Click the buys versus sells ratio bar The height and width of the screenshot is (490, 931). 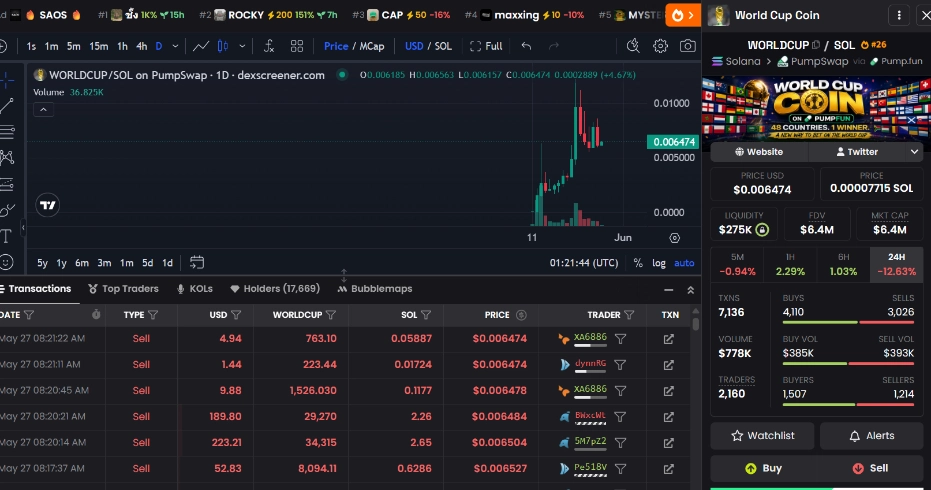(848, 323)
